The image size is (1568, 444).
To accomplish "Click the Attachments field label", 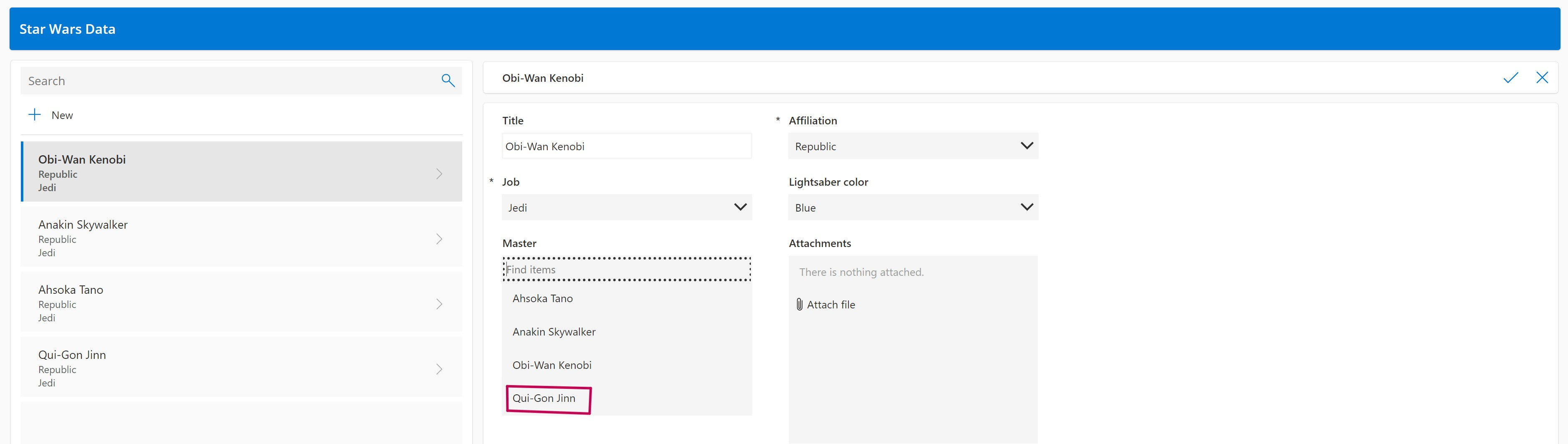I will coord(820,243).
